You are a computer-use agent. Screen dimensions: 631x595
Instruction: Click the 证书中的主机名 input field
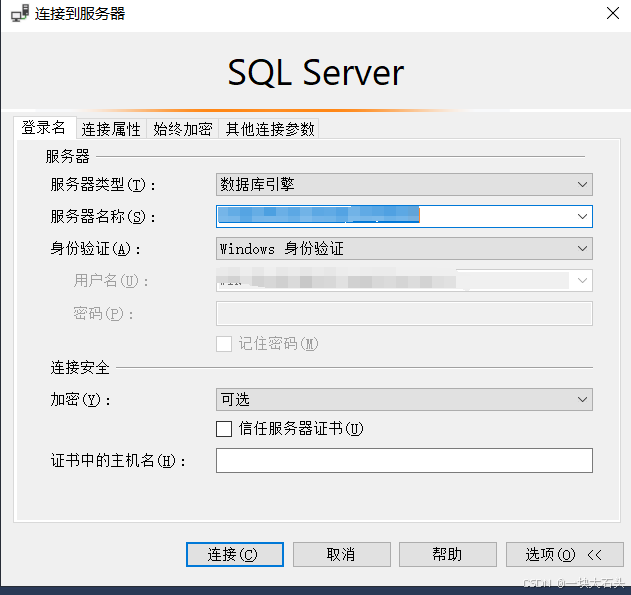404,460
